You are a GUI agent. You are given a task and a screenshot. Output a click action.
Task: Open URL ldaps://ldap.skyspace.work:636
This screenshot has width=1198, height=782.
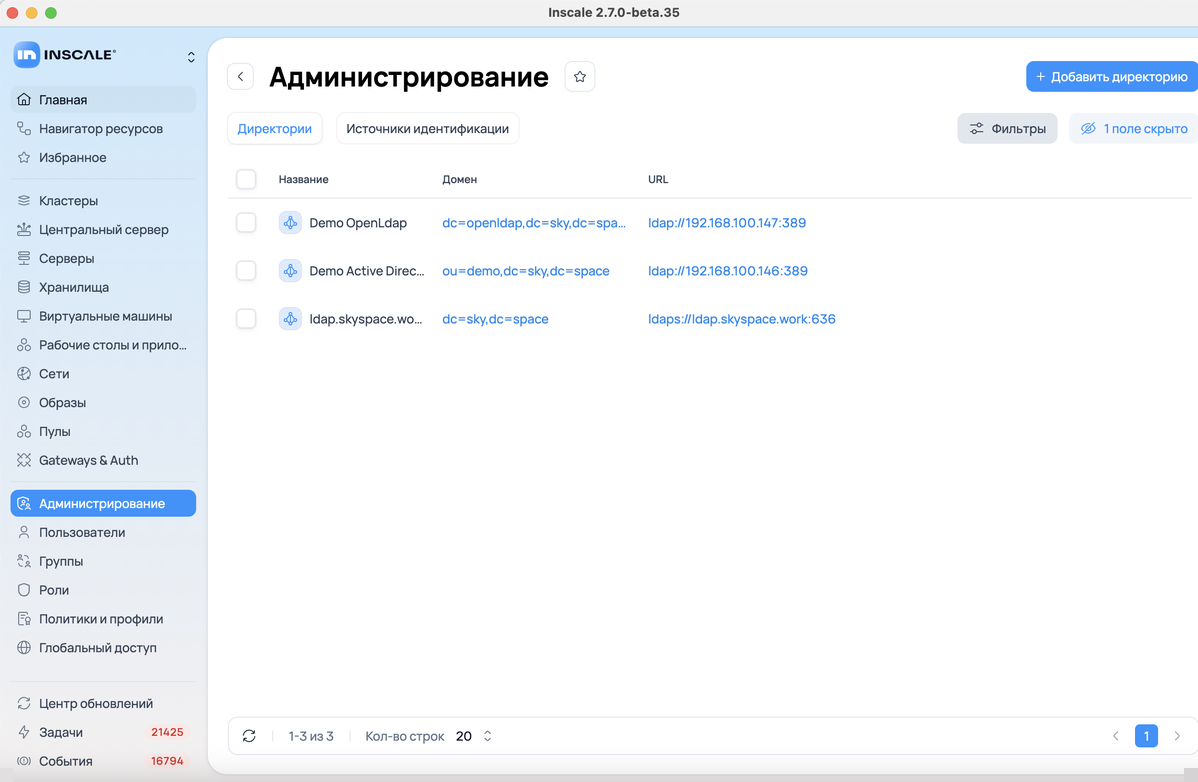[x=741, y=319]
